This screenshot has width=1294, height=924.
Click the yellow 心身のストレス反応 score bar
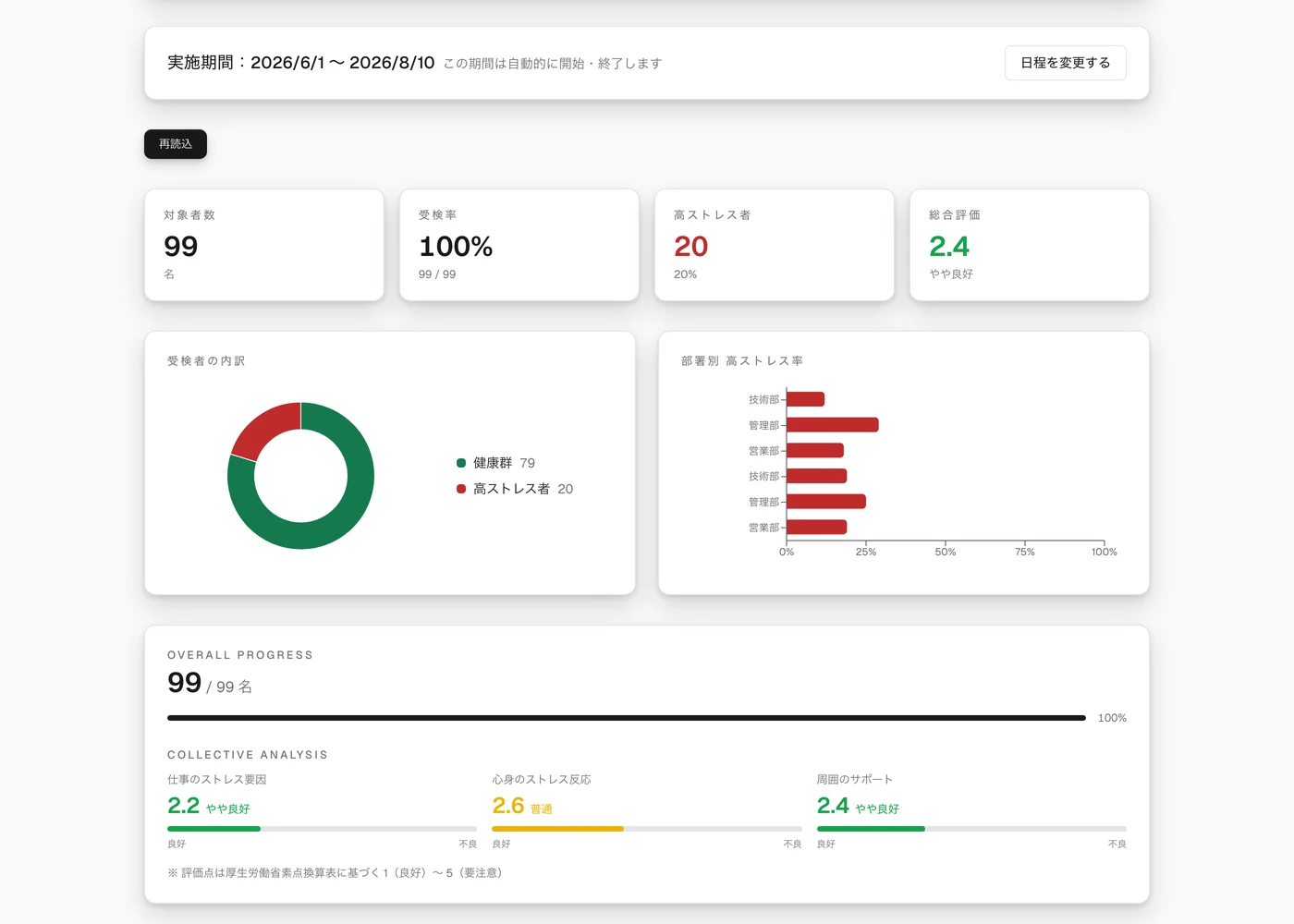(x=558, y=829)
